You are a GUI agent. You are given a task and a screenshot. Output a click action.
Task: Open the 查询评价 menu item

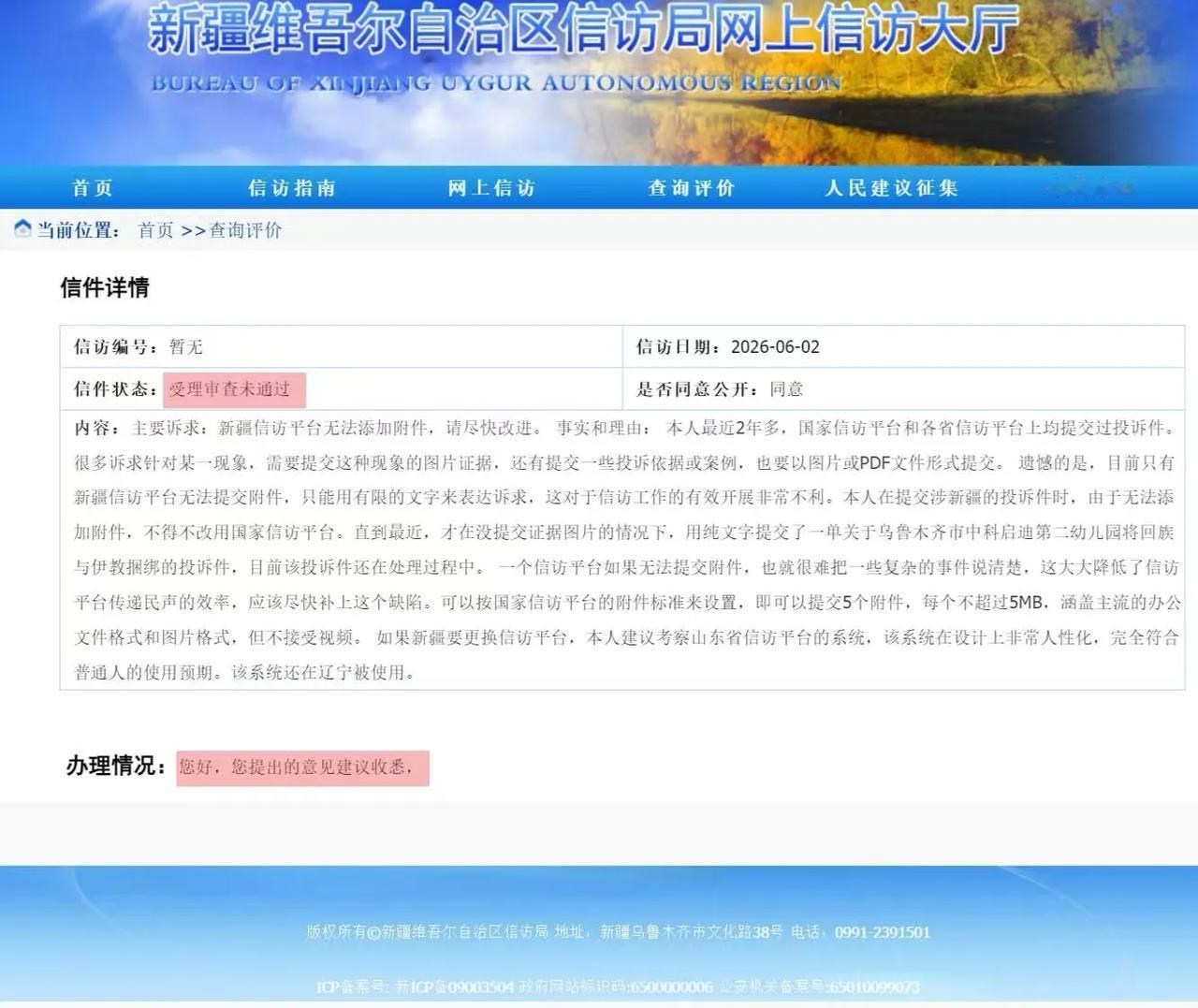click(x=692, y=188)
